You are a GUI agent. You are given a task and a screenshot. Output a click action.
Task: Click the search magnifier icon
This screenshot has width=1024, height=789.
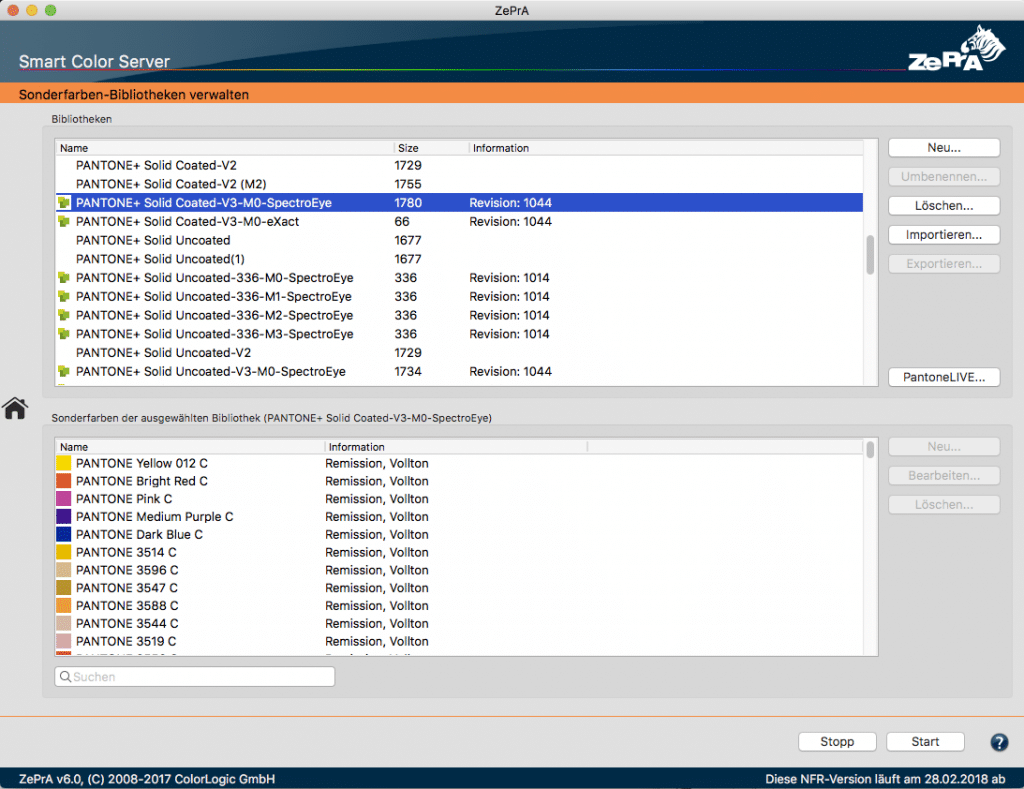coord(66,677)
